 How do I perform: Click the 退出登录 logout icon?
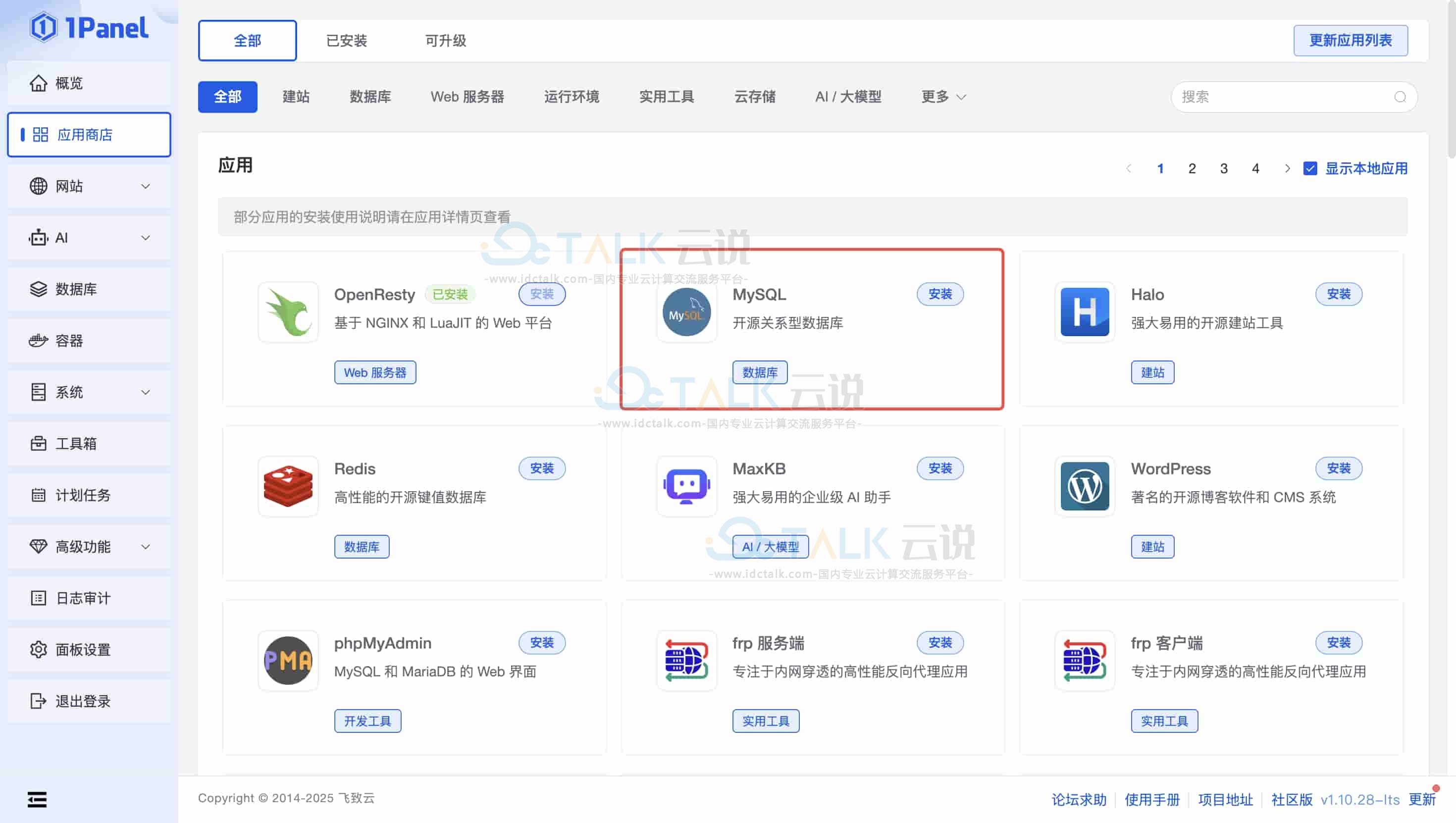coord(39,701)
